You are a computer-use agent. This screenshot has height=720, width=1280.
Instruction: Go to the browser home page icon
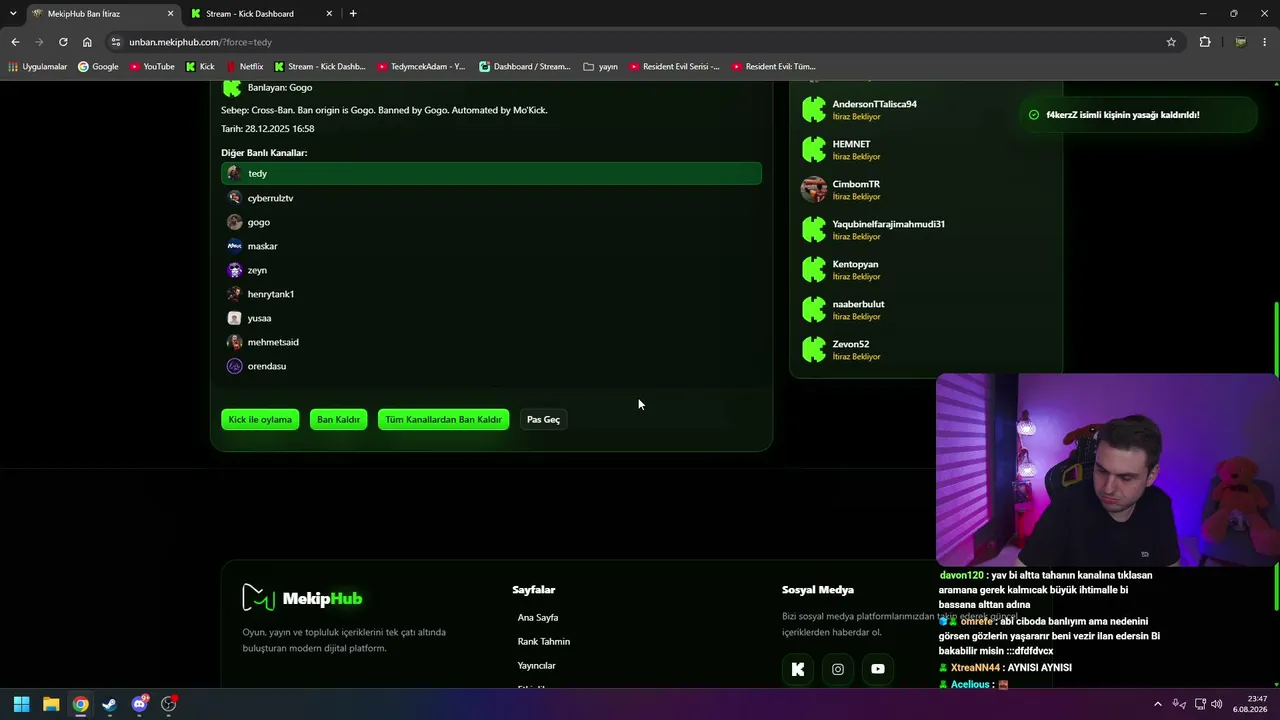pyautogui.click(x=87, y=42)
